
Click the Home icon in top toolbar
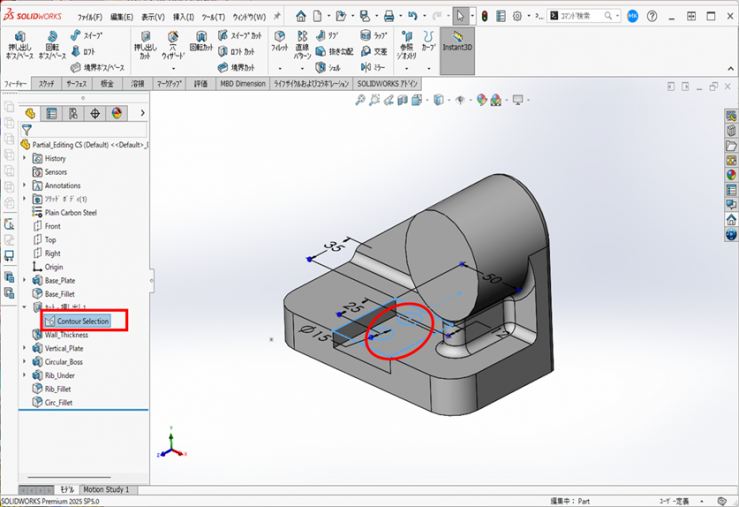coord(302,16)
